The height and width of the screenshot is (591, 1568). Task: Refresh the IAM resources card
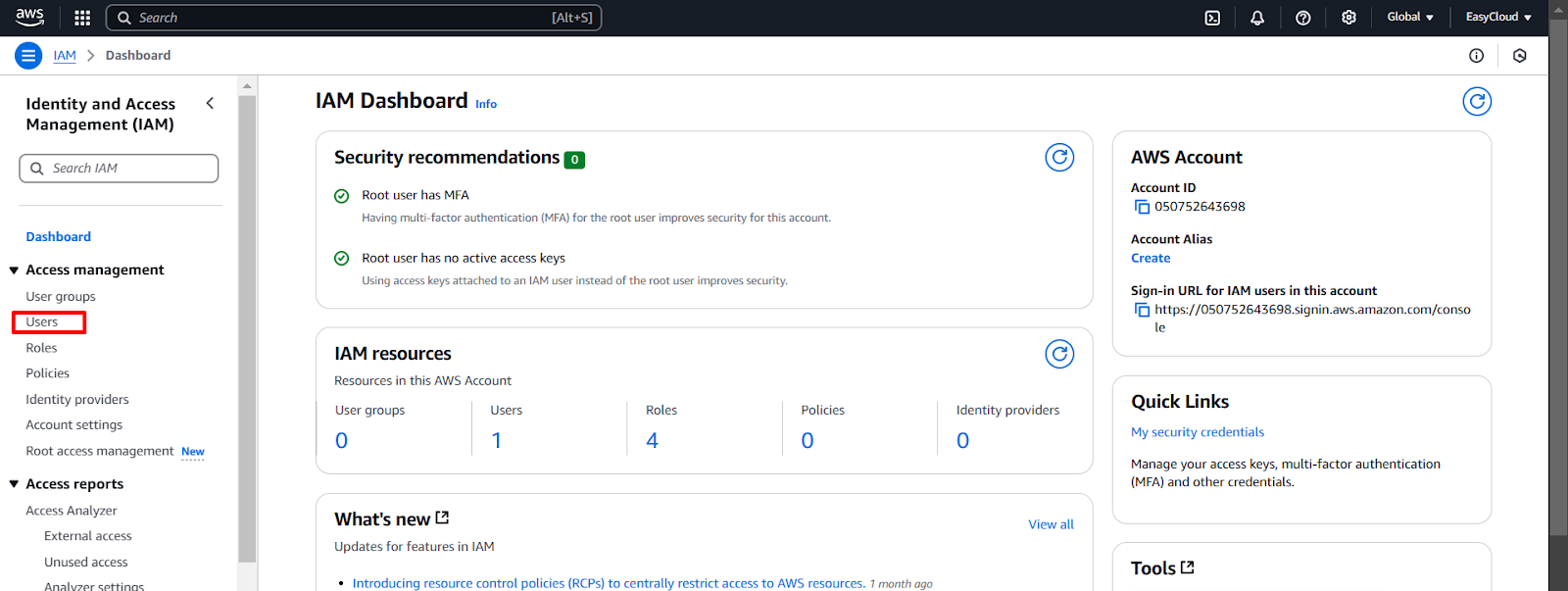[1059, 354]
